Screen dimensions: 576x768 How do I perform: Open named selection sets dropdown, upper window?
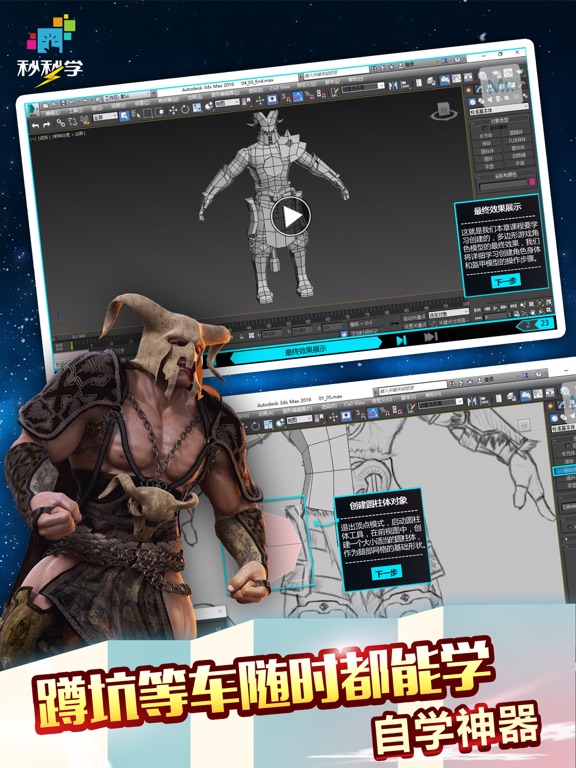point(362,88)
